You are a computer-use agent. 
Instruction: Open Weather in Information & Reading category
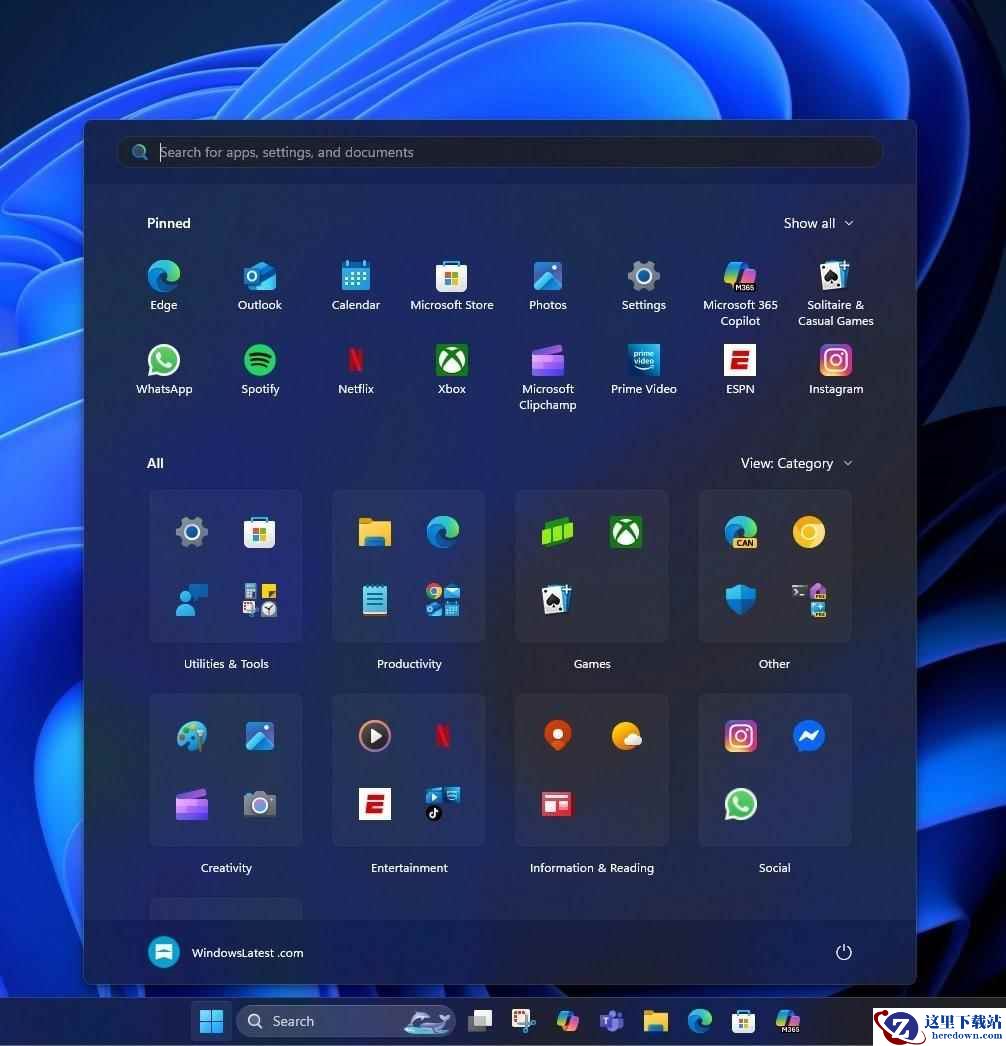click(626, 736)
